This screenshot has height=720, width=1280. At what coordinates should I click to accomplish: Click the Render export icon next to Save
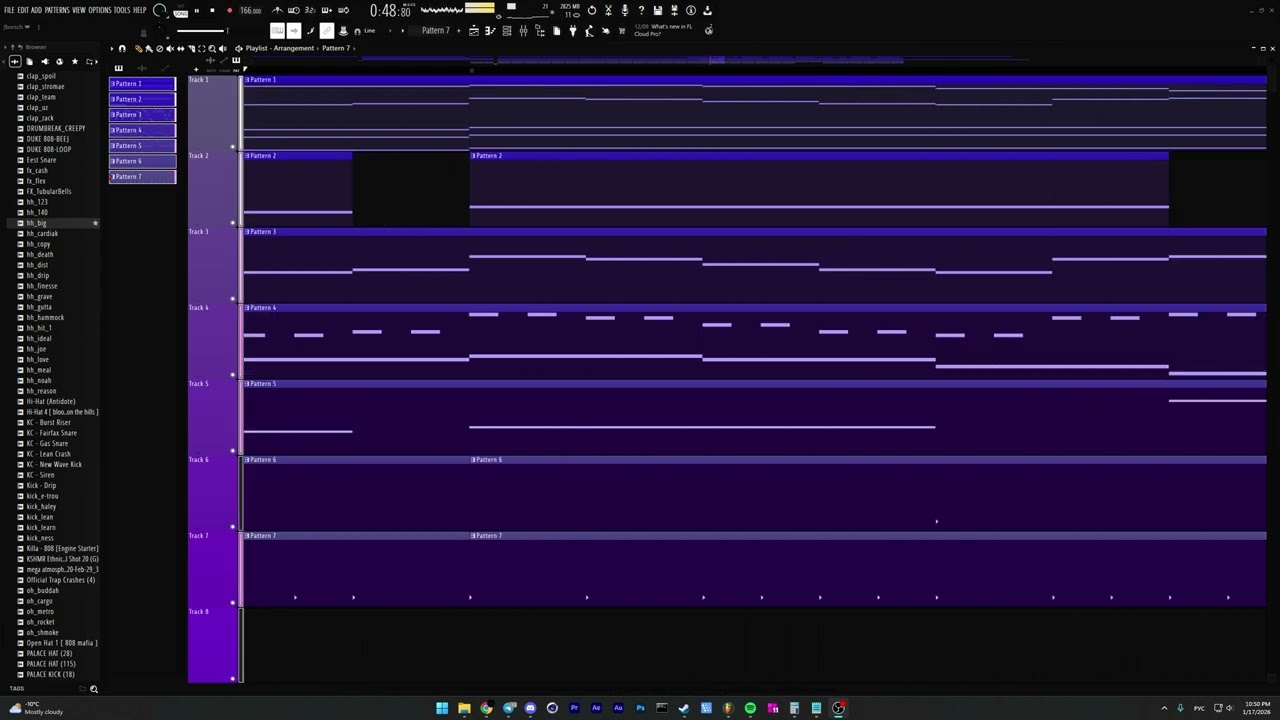674,10
